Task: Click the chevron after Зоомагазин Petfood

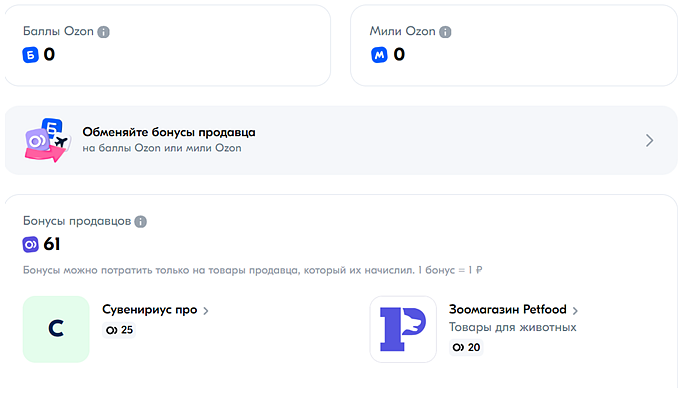Action: [575, 311]
